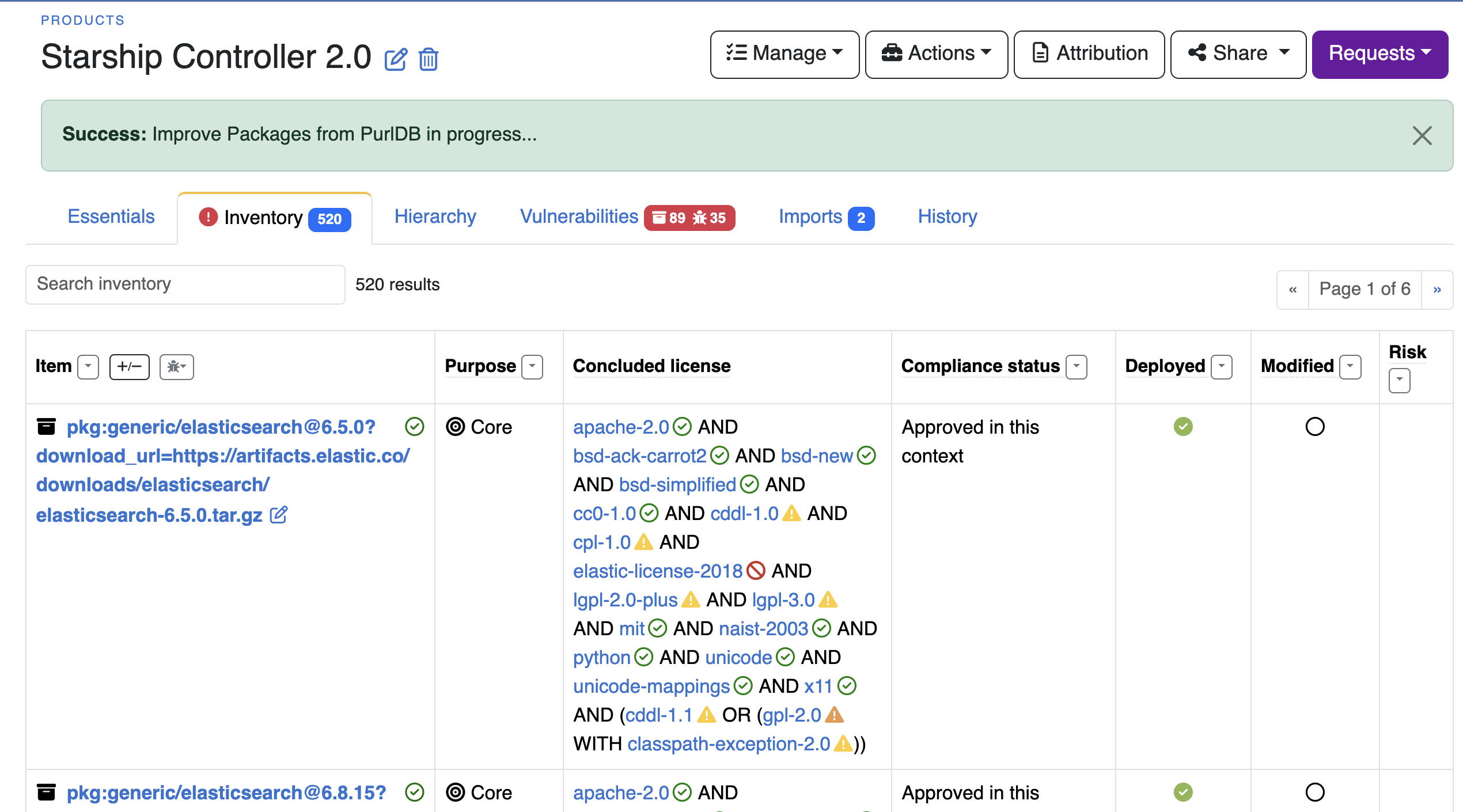
Task: Click the approved check next to cc0-1.0
Action: click(649, 513)
